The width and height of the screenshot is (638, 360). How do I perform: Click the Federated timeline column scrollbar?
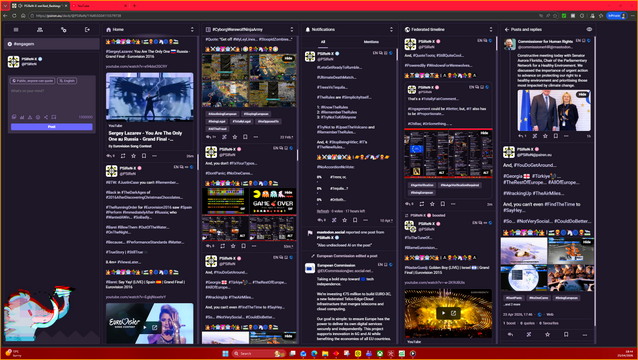pyautogui.click(x=496, y=44)
